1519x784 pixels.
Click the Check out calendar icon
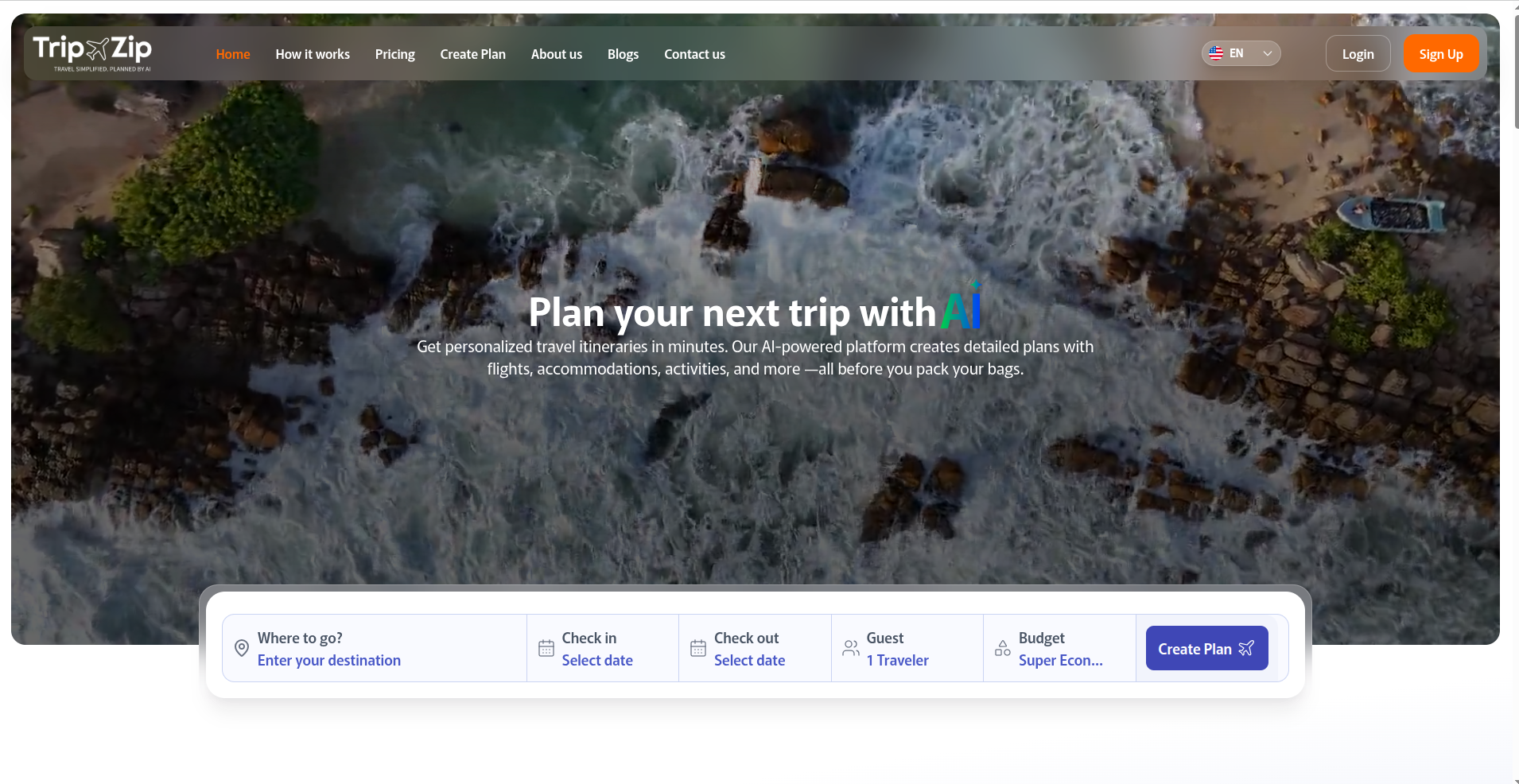(x=698, y=648)
